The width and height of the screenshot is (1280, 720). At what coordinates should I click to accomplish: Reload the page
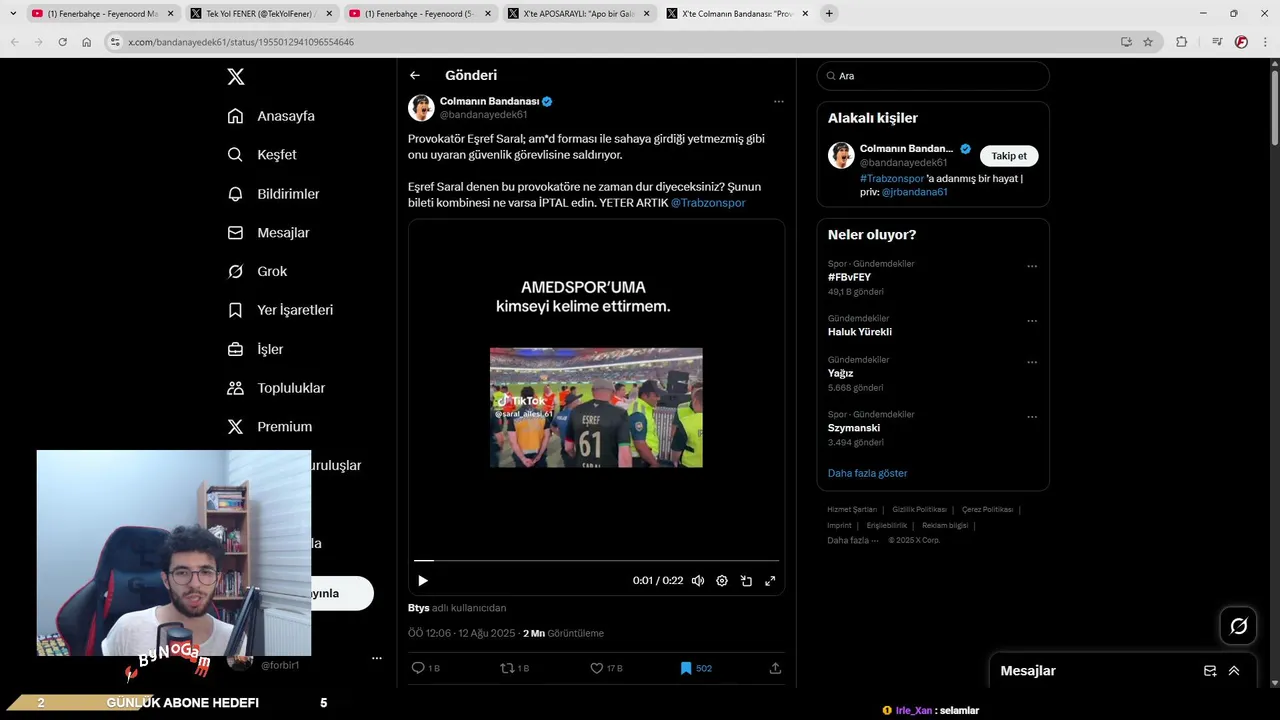(62, 42)
